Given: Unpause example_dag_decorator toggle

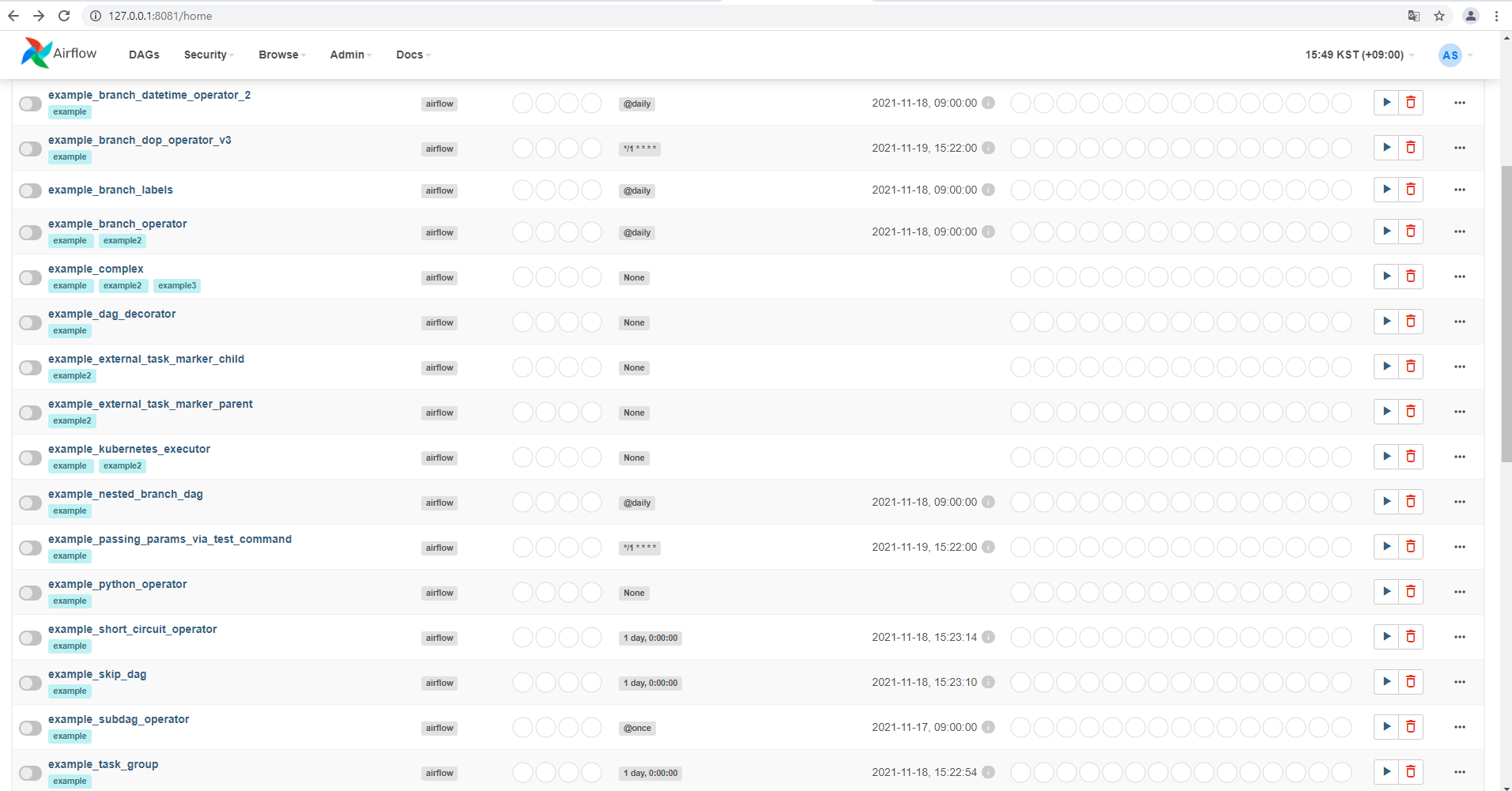Looking at the screenshot, I should 30,322.
